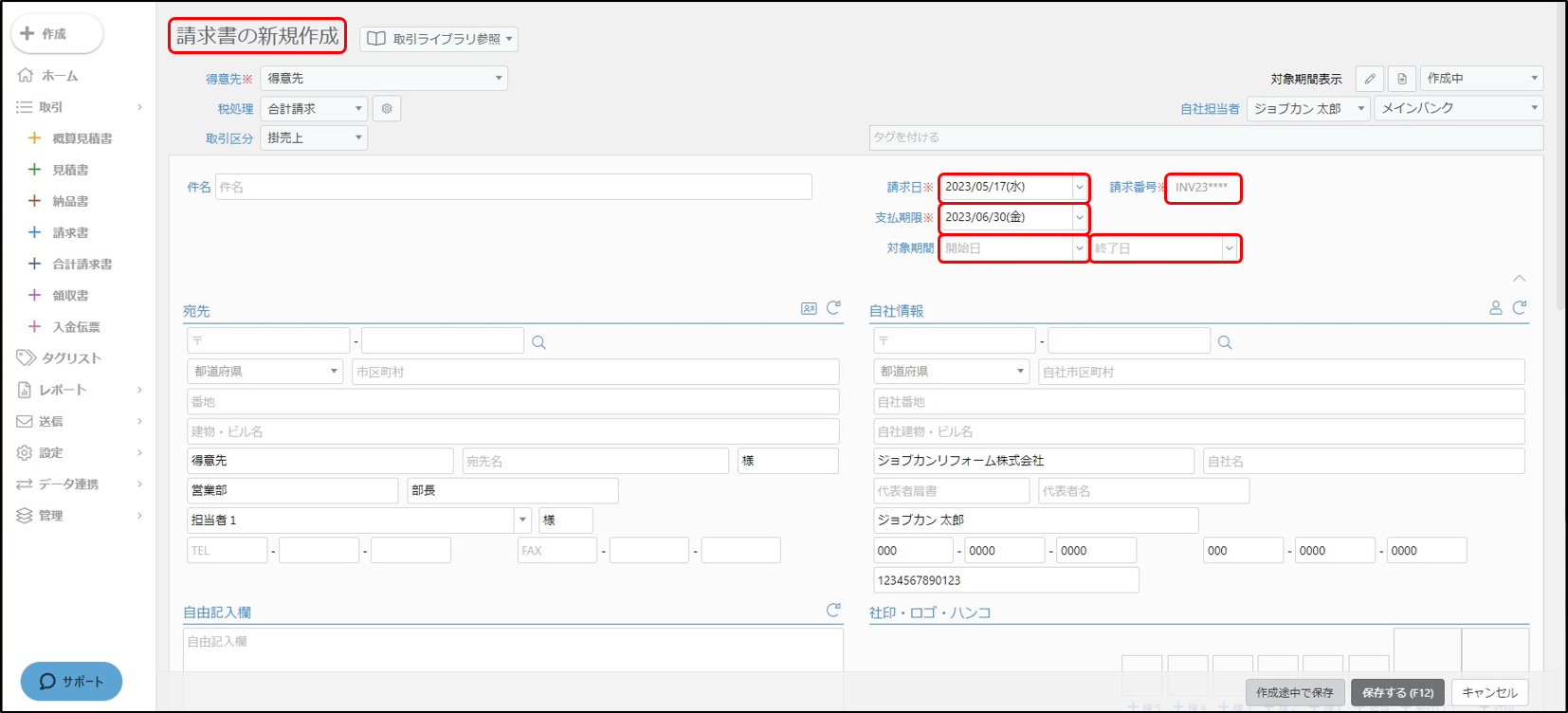Open the 得意先 customer dropdown

point(384,79)
